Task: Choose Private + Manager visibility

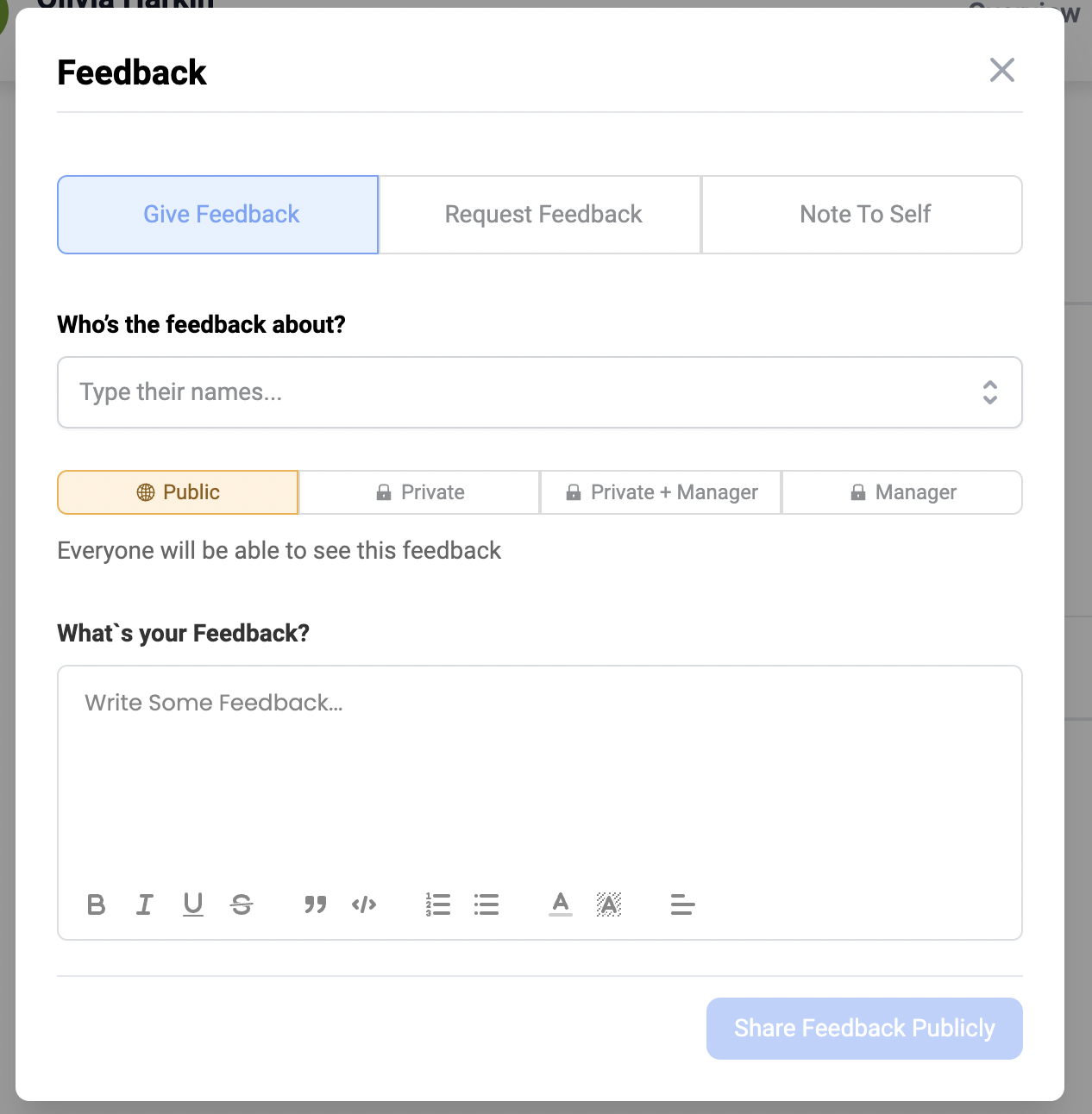Action: (661, 492)
